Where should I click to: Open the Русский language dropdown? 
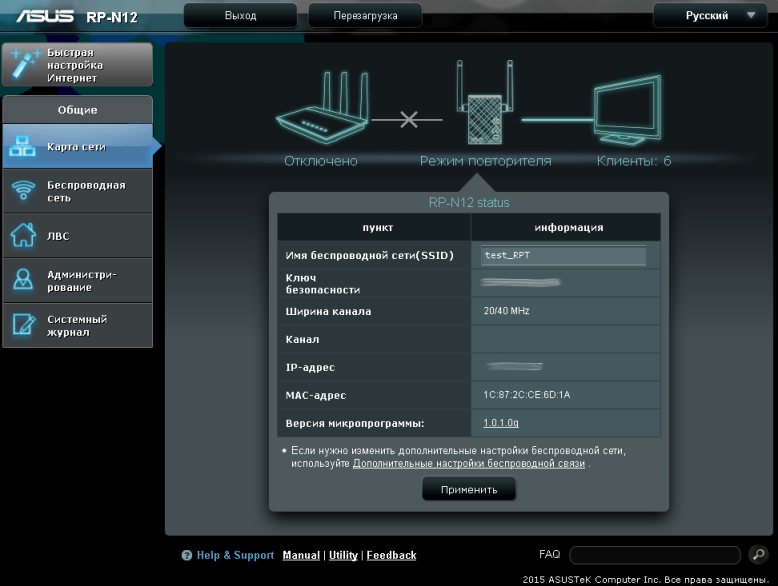(x=710, y=15)
